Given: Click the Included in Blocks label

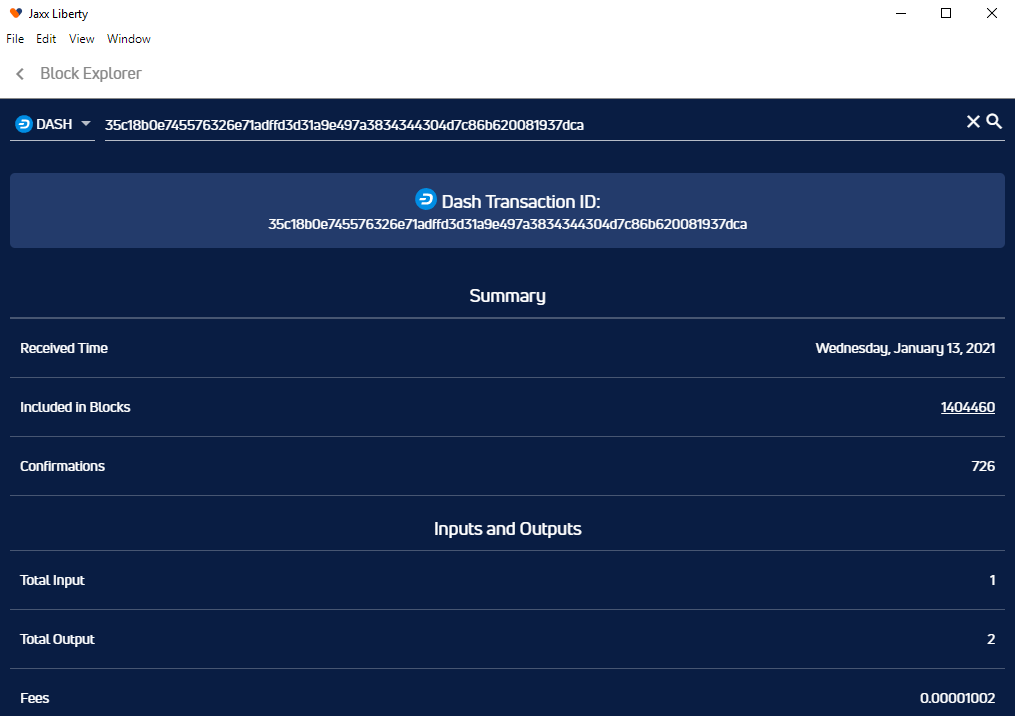Looking at the screenshot, I should 75,407.
